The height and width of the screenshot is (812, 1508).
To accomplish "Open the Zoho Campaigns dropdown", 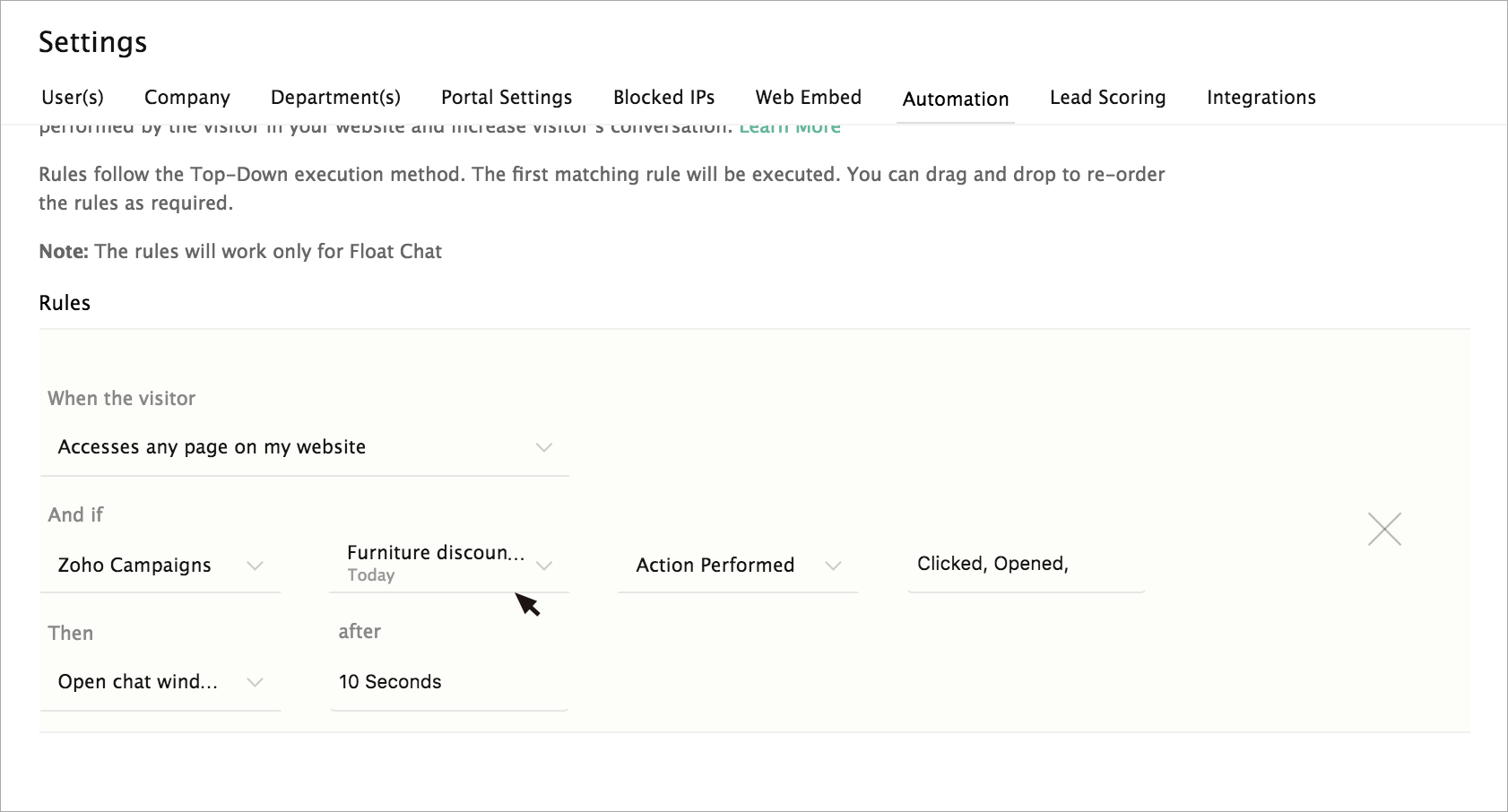I will point(160,566).
